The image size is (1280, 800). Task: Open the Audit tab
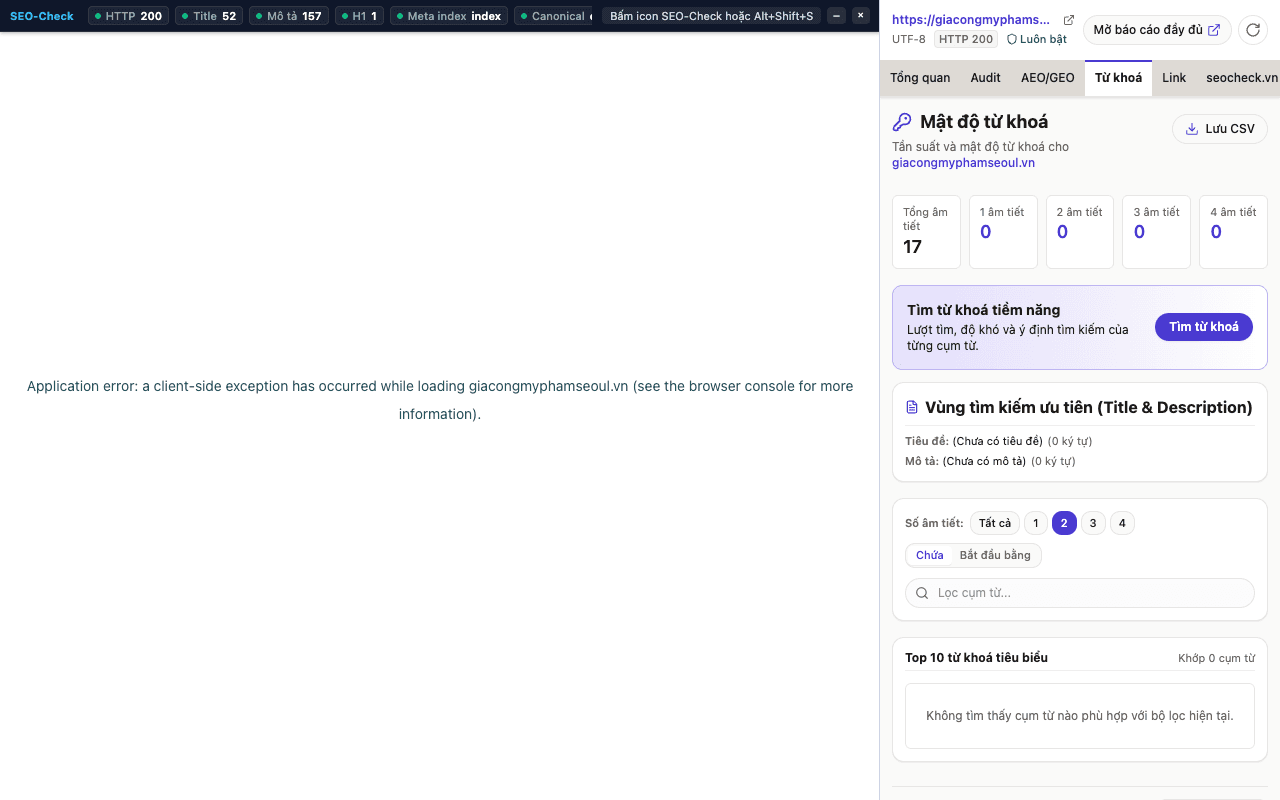pyautogui.click(x=985, y=78)
